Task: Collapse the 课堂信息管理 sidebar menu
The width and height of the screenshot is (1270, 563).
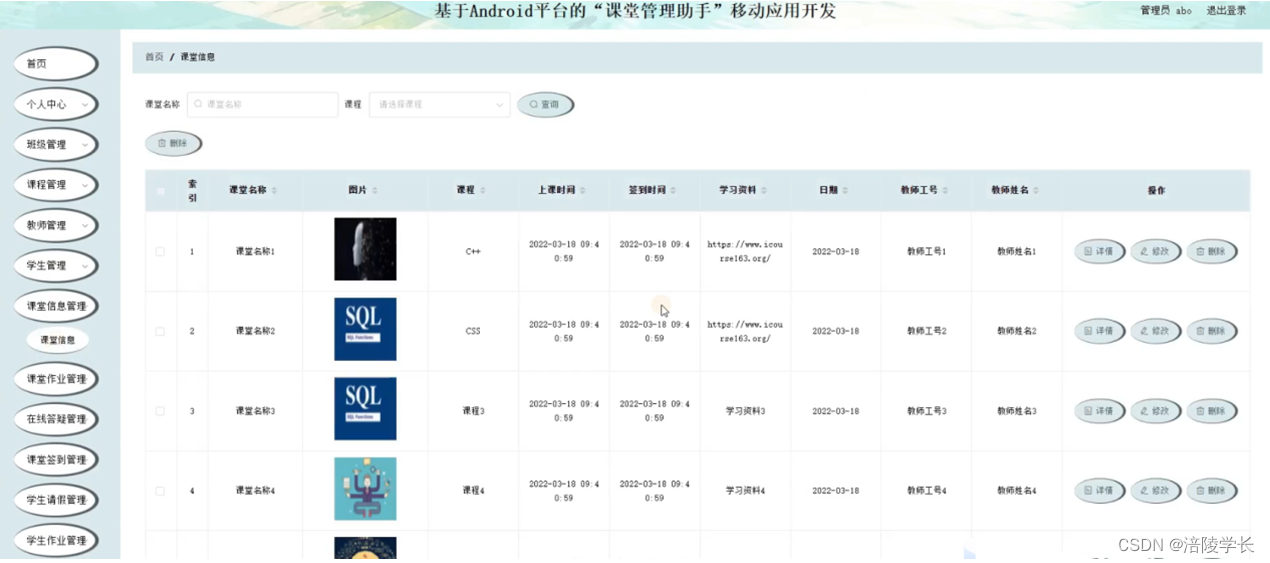Action: (x=56, y=306)
